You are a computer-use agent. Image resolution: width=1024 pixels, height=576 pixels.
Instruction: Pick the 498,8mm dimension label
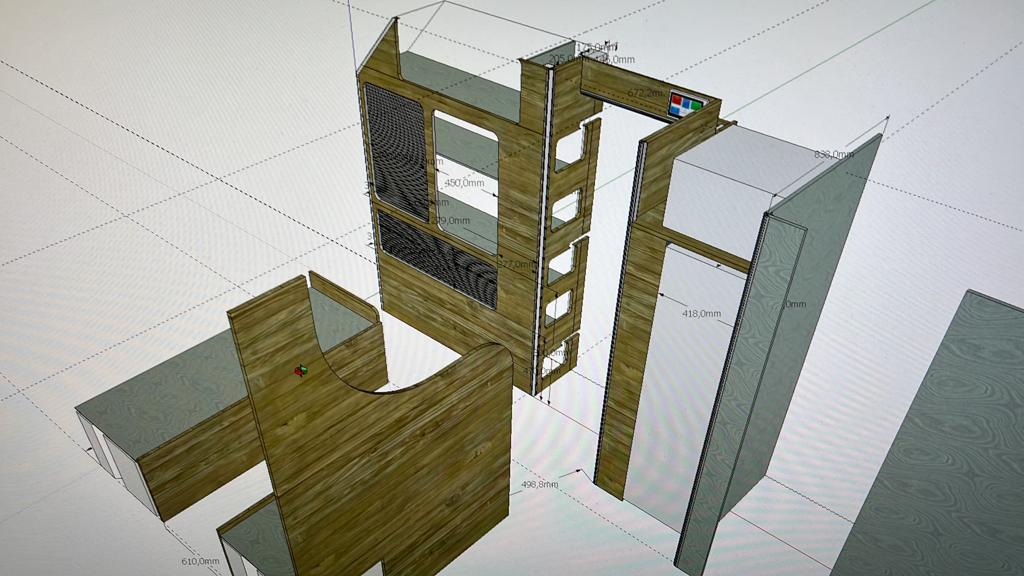pyautogui.click(x=539, y=485)
